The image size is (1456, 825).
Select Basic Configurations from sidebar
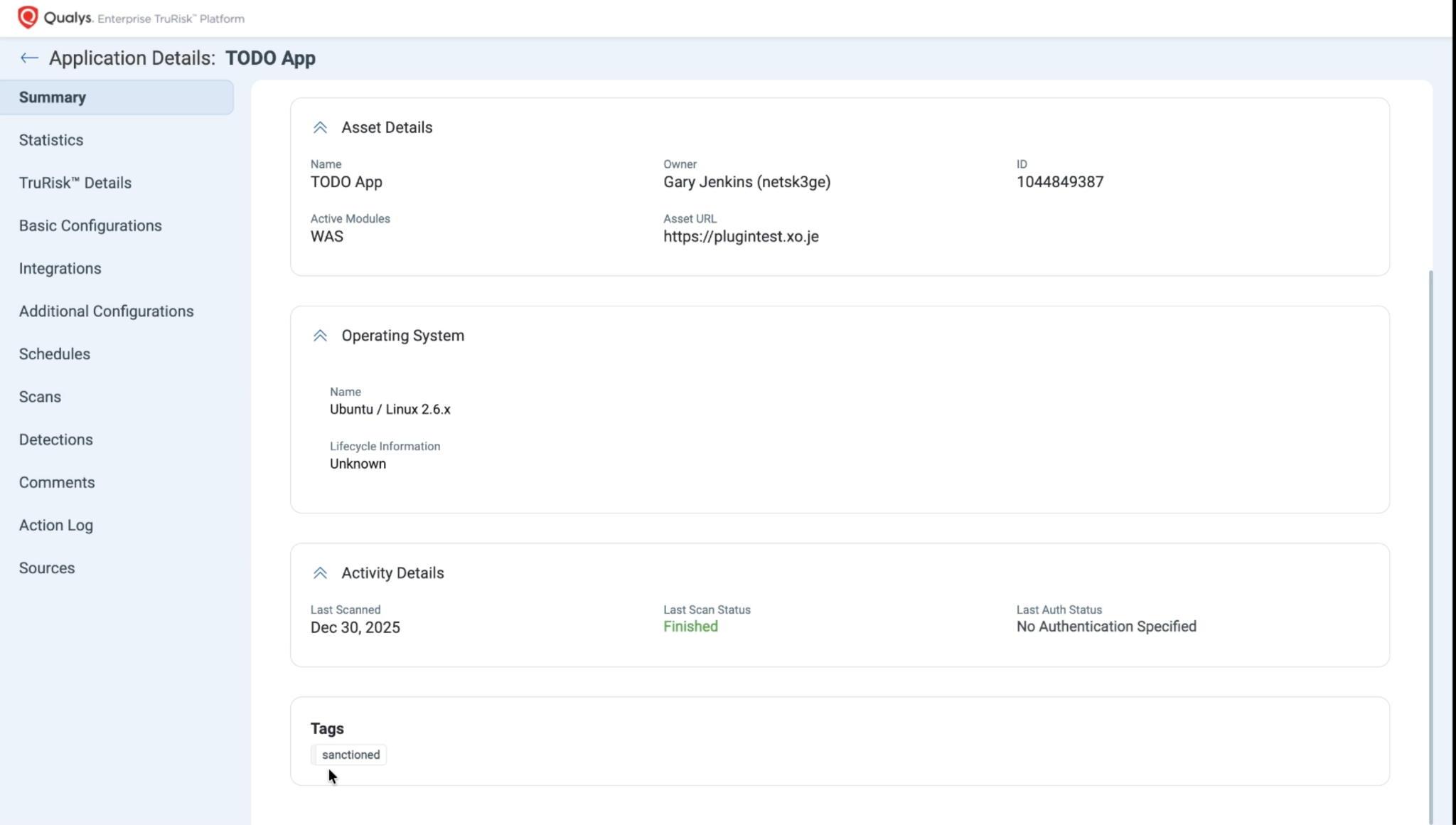pyautogui.click(x=90, y=225)
